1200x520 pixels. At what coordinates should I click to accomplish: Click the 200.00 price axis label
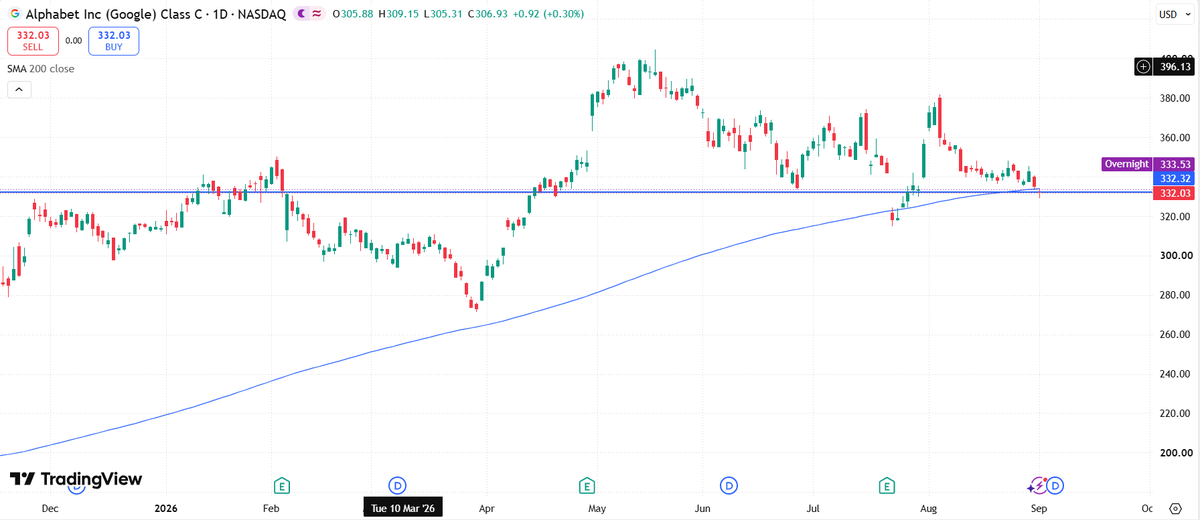[1174, 453]
